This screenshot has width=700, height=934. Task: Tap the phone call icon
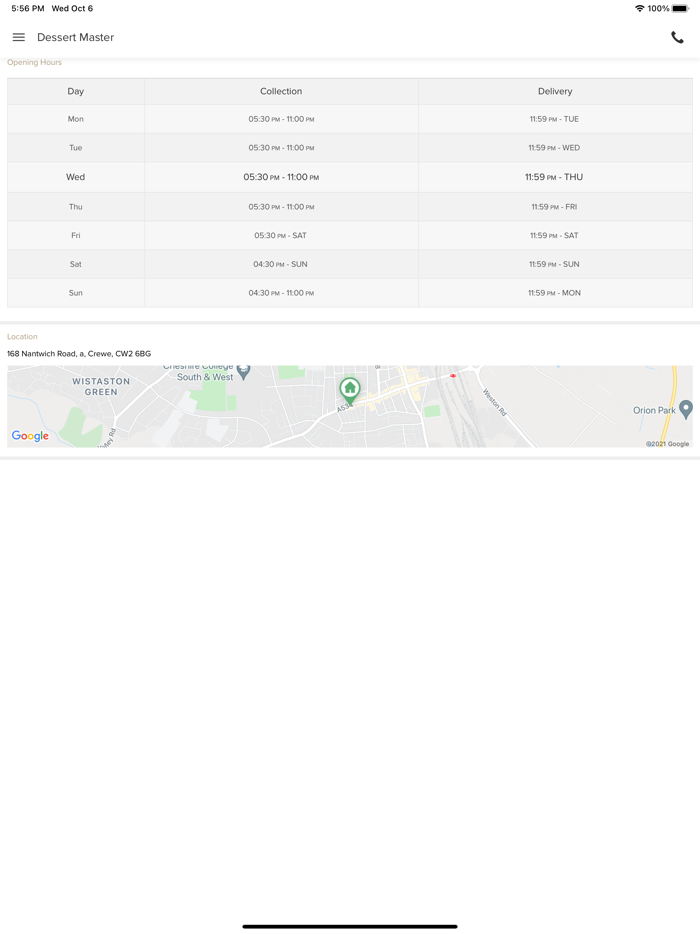[x=677, y=37]
